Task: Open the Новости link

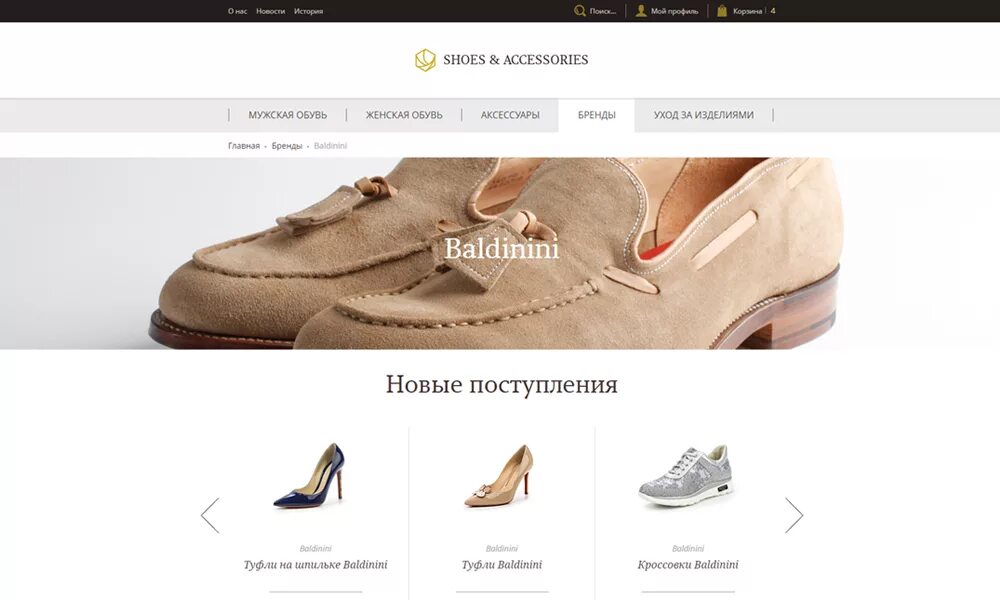Action: click(x=270, y=11)
